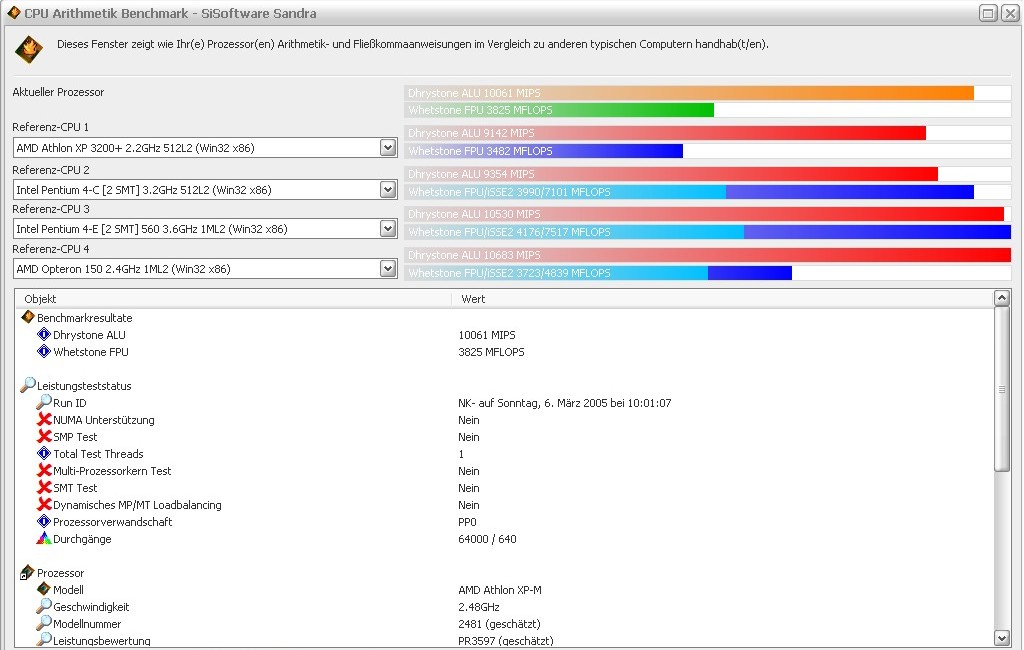Image resolution: width=1024 pixels, height=650 pixels.
Task: Click the SiSoftware Sandra title bar icon
Action: 14,12
